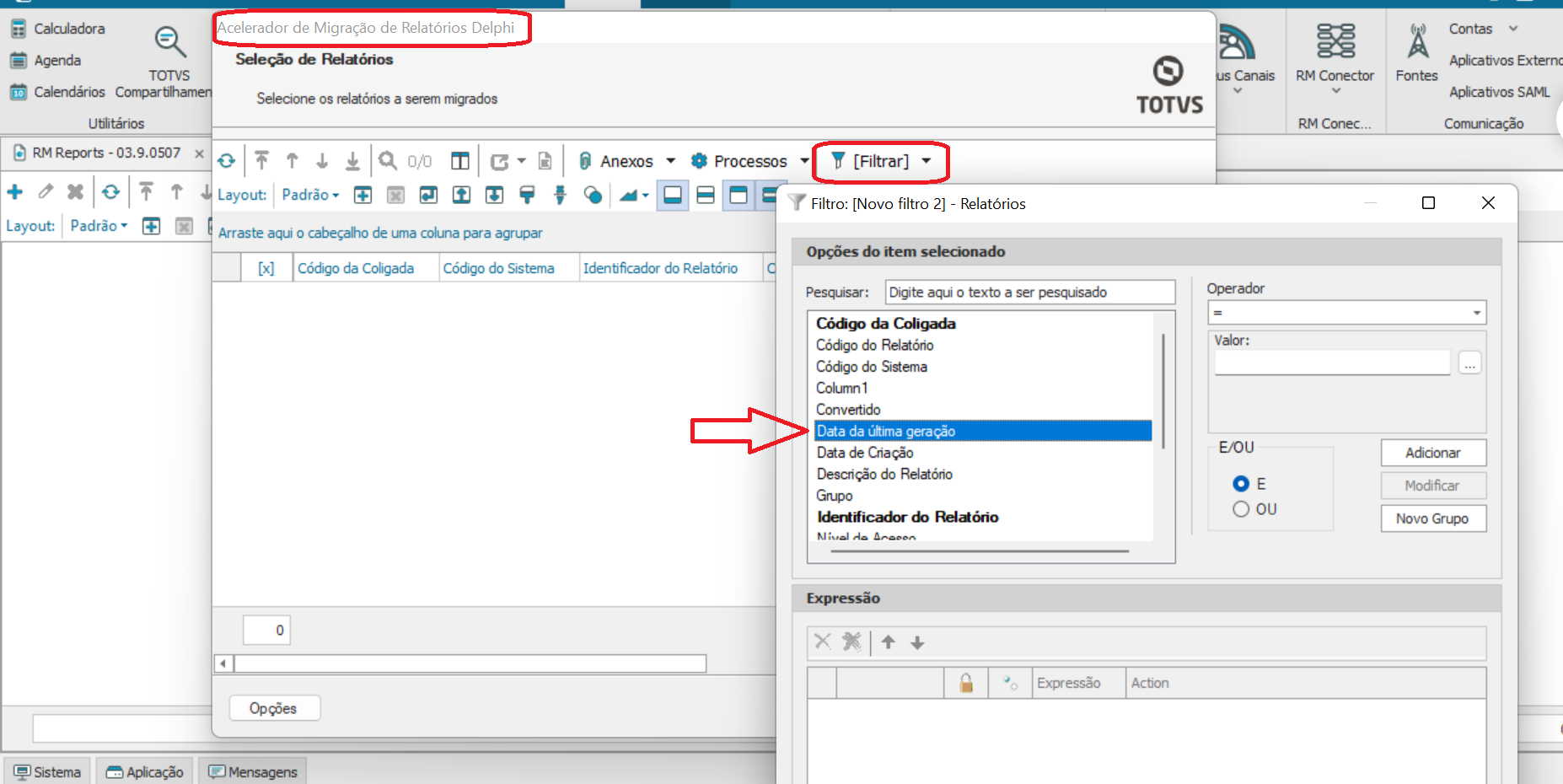Click the [Filtrar] funnel button

click(871, 161)
